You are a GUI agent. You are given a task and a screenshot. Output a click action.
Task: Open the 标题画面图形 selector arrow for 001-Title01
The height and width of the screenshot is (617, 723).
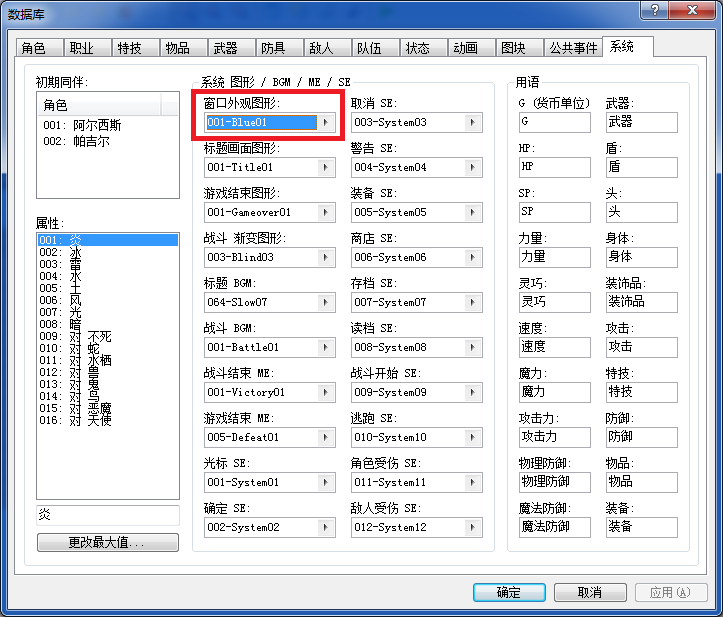pyautogui.click(x=326, y=167)
